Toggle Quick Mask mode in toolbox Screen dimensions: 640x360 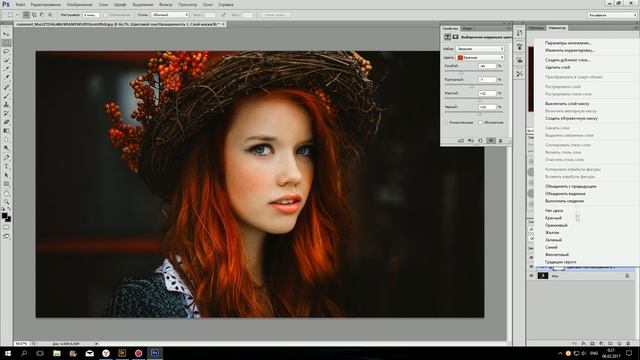[x=6, y=227]
